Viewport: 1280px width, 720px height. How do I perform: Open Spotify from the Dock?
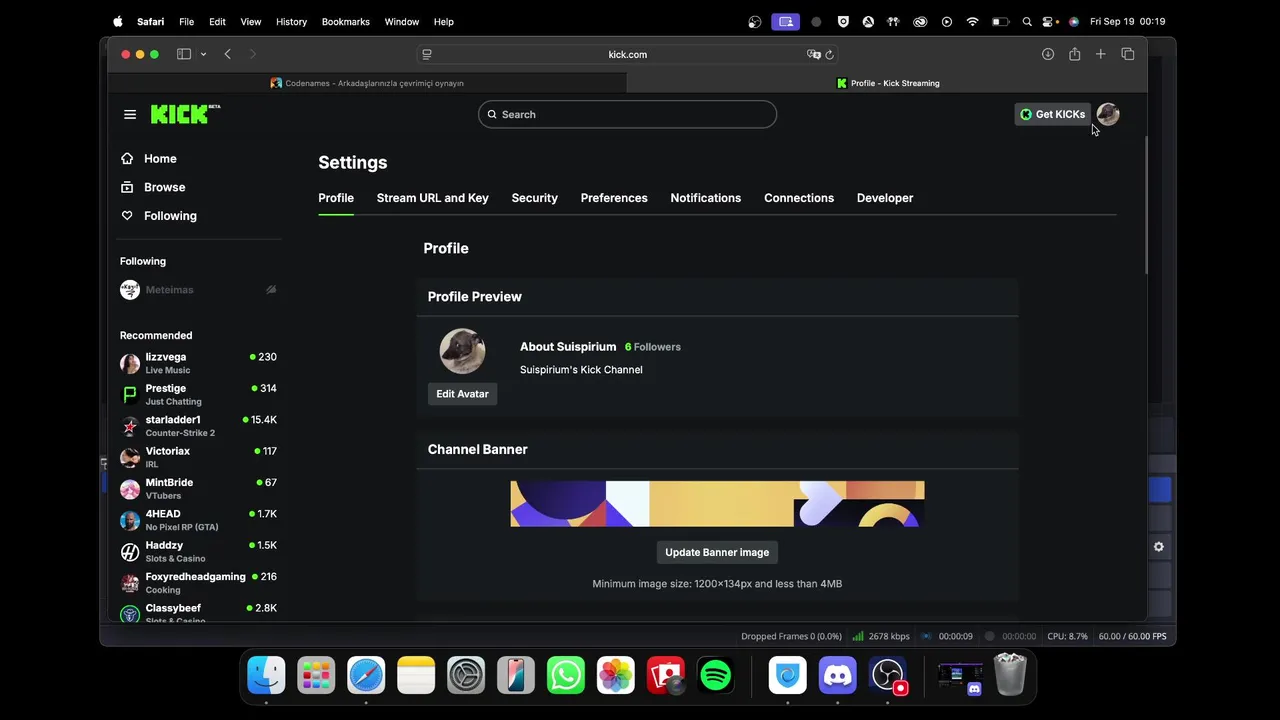point(716,676)
